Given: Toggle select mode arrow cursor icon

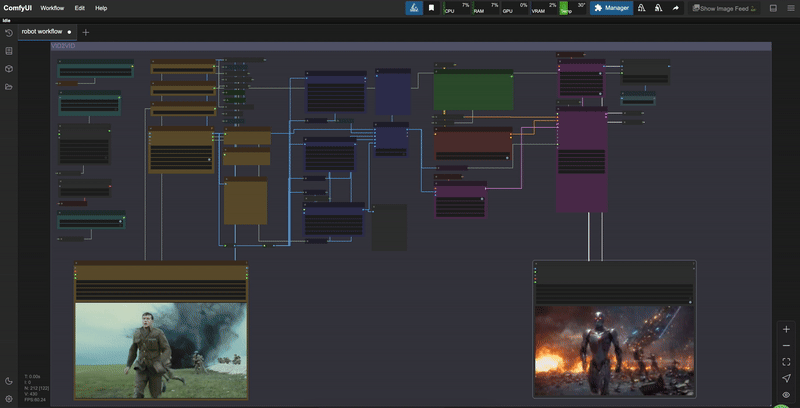Looking at the screenshot, I should [x=786, y=378].
